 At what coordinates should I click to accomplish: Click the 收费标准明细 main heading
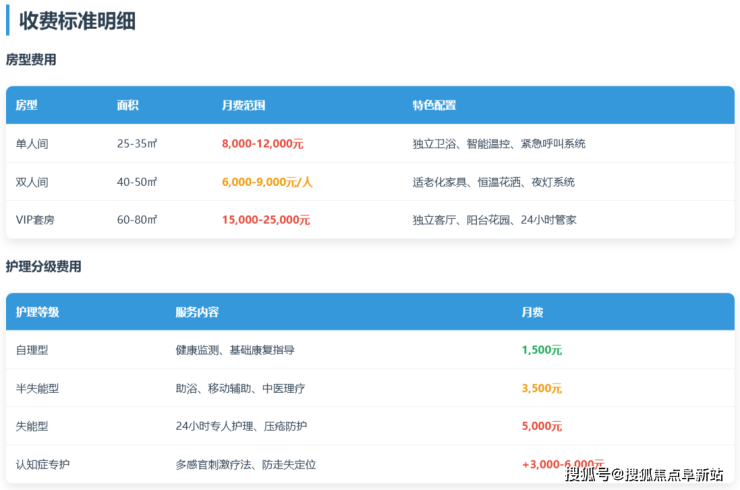coord(77,20)
